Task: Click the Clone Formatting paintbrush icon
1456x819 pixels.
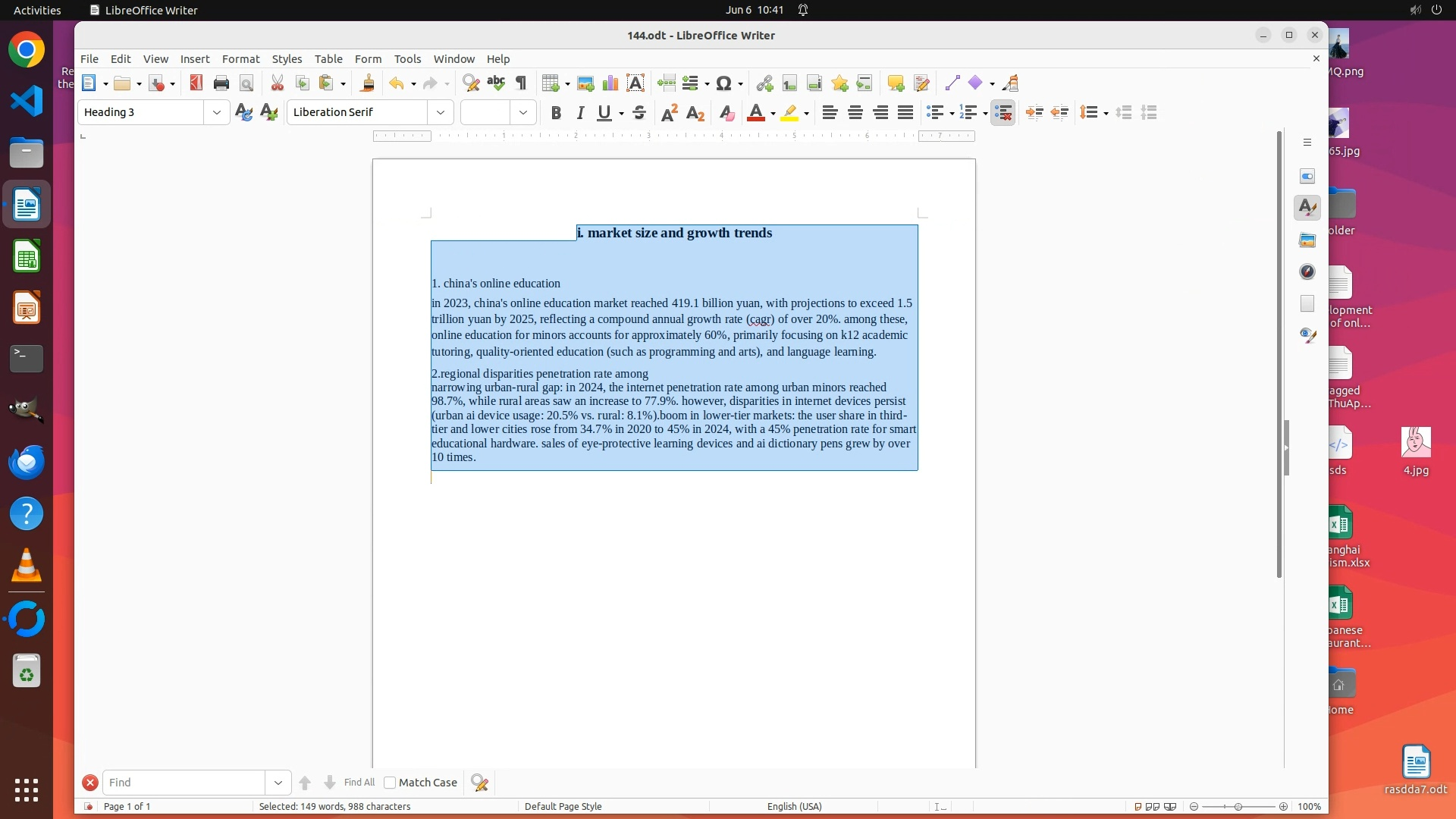Action: click(368, 83)
